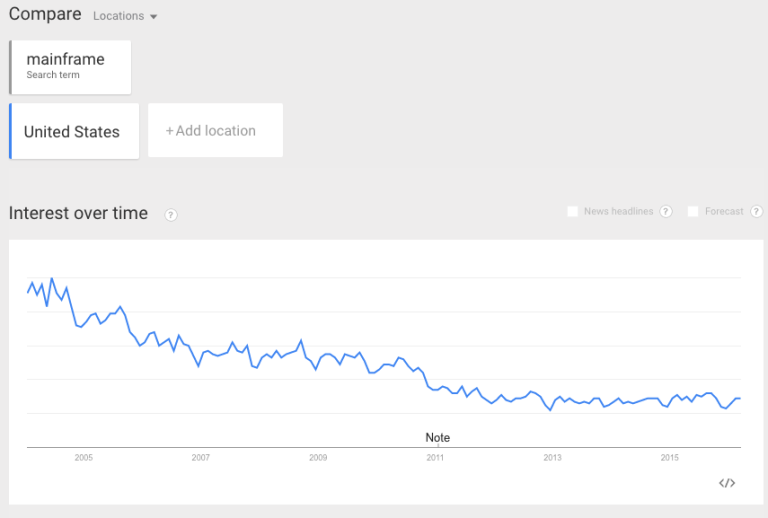Screen dimensions: 768x518
Task: Click the Interest over time heading
Action: (x=78, y=213)
